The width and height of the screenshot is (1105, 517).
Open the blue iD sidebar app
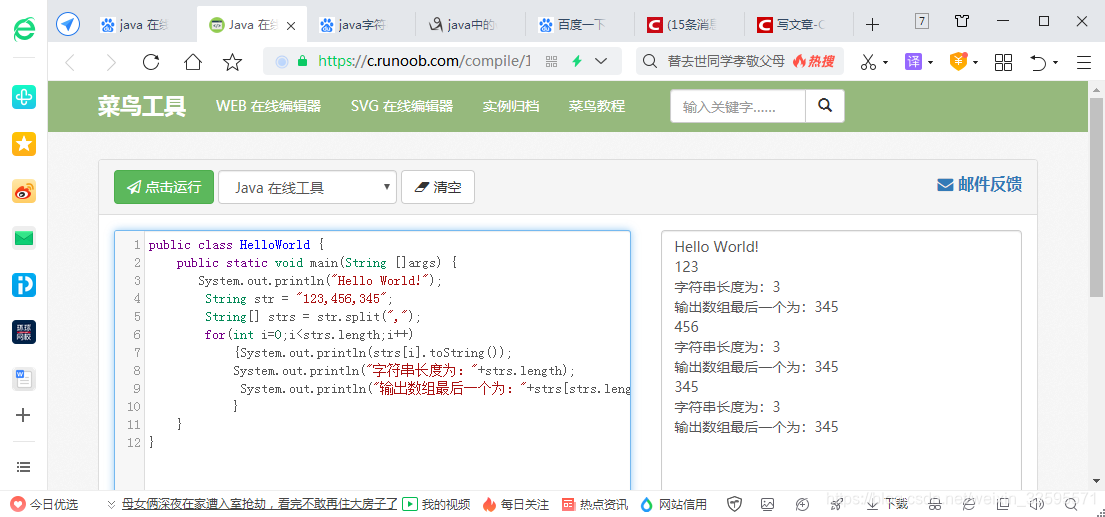pyautogui.click(x=24, y=285)
